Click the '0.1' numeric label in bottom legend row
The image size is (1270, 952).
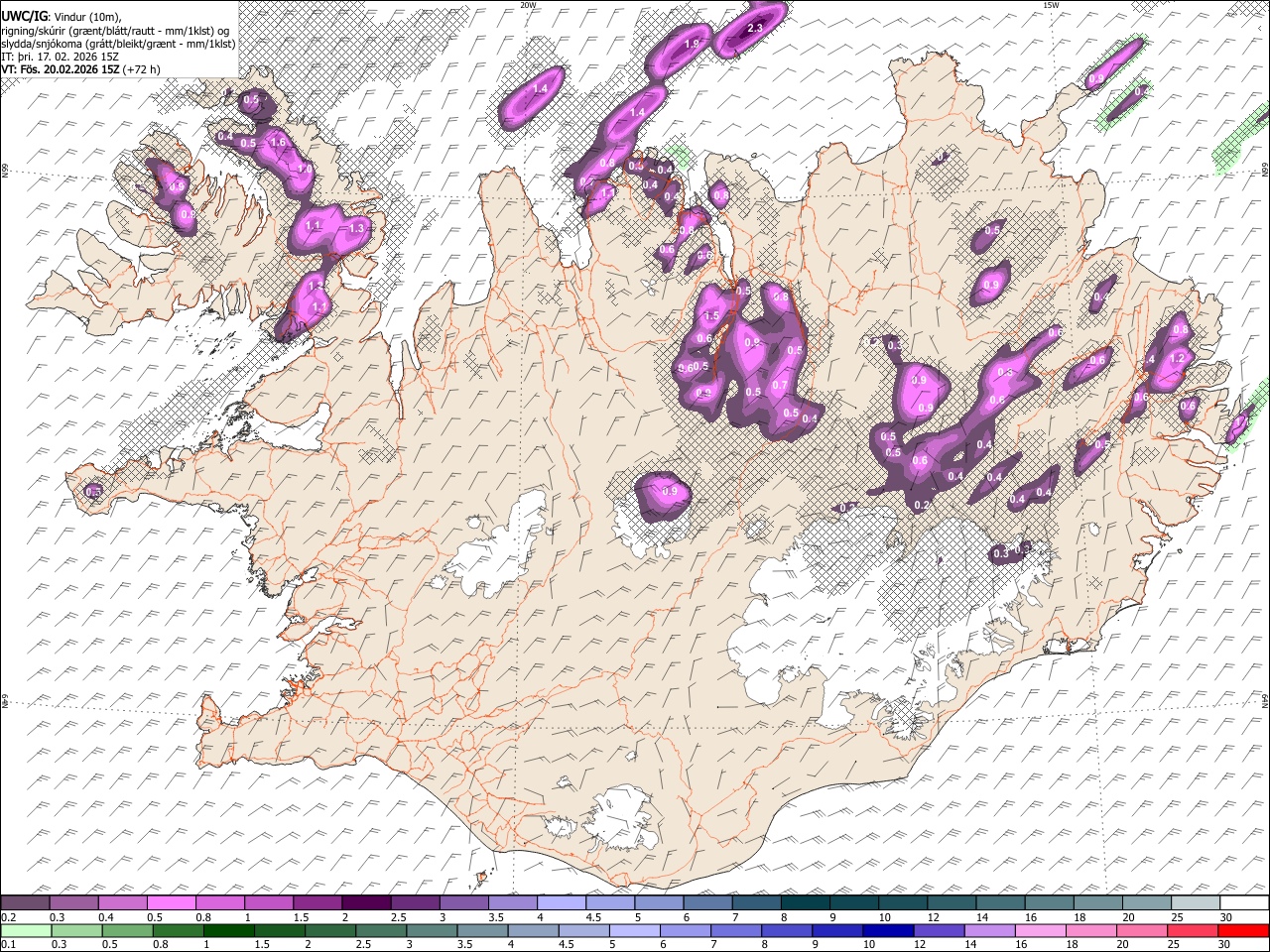(7, 944)
